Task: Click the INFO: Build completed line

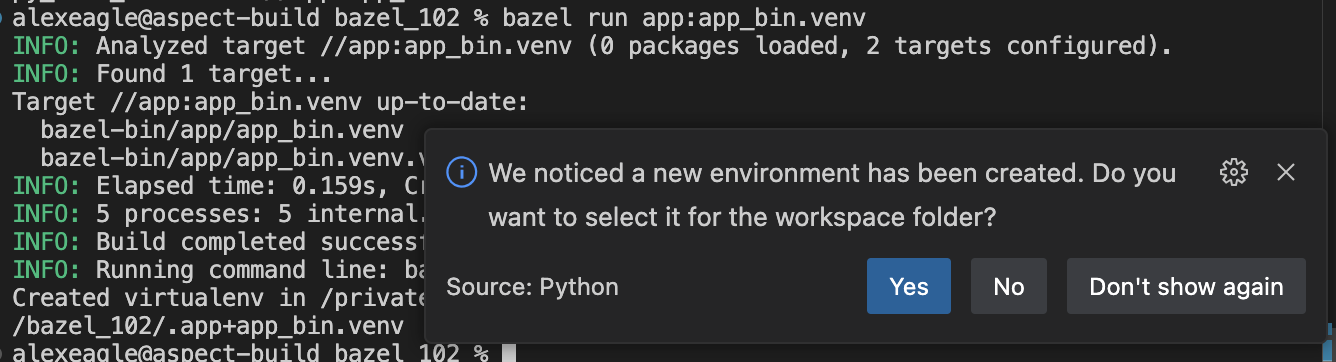Action: (x=219, y=242)
